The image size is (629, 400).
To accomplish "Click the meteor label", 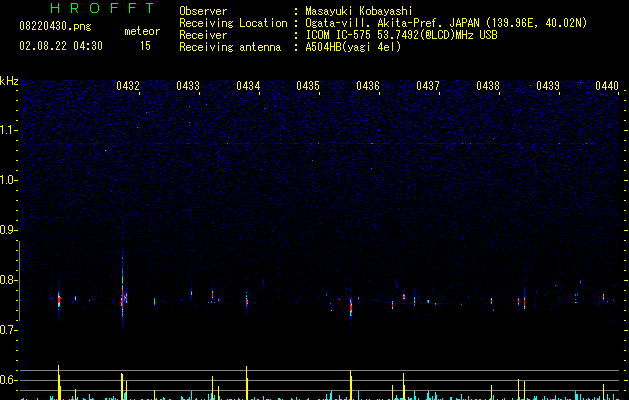I will (142, 31).
